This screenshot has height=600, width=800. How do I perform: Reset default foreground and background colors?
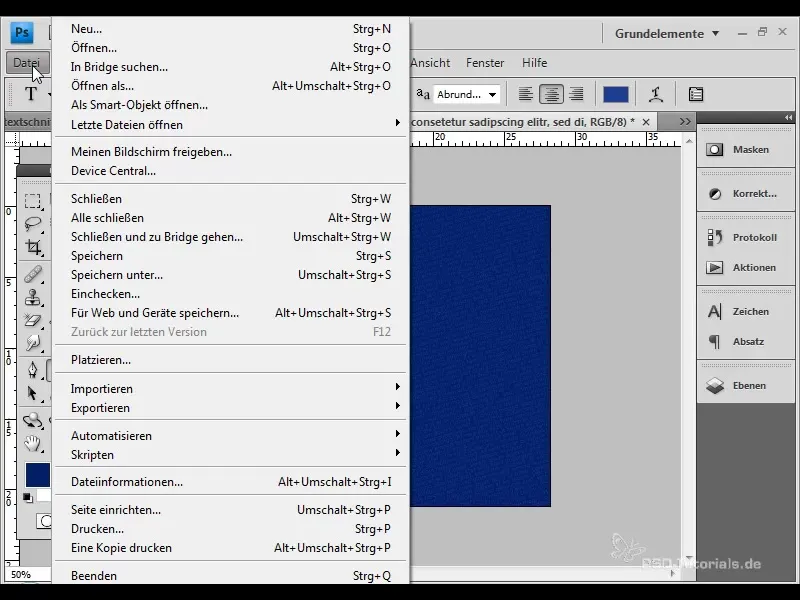(28, 497)
